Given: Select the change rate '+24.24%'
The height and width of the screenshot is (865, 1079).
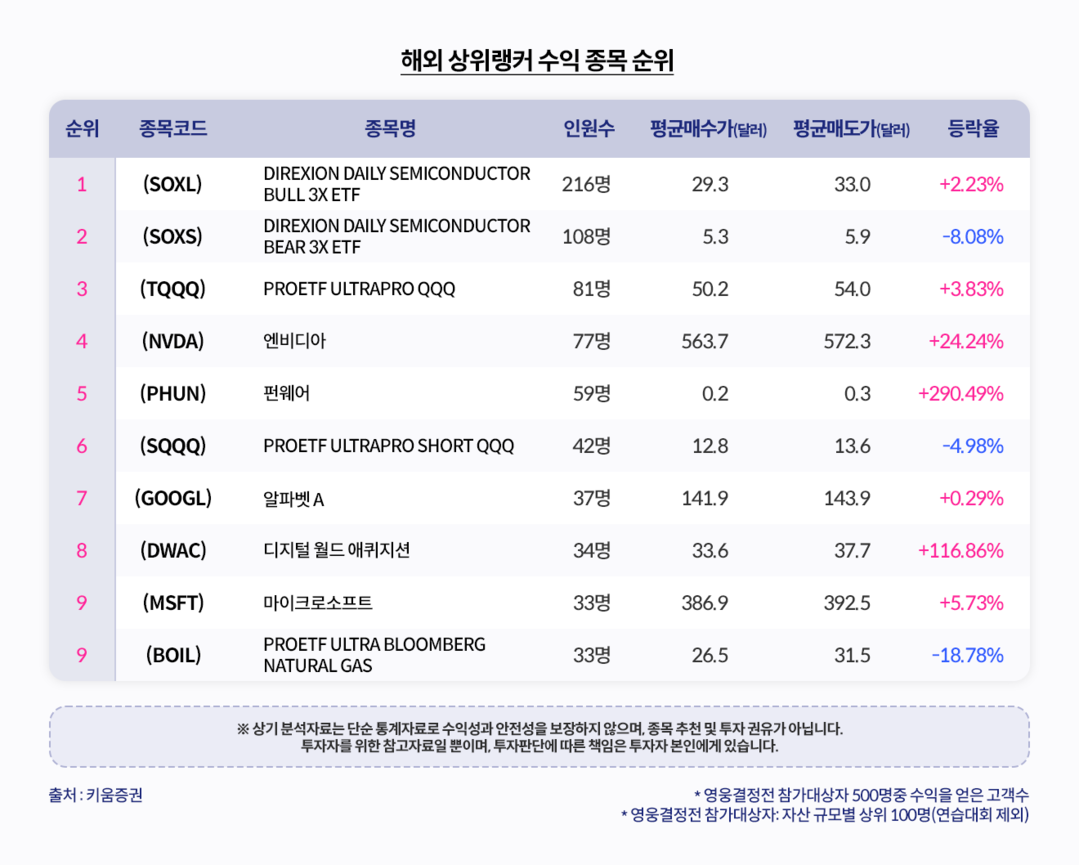Looking at the screenshot, I should pos(966,341).
